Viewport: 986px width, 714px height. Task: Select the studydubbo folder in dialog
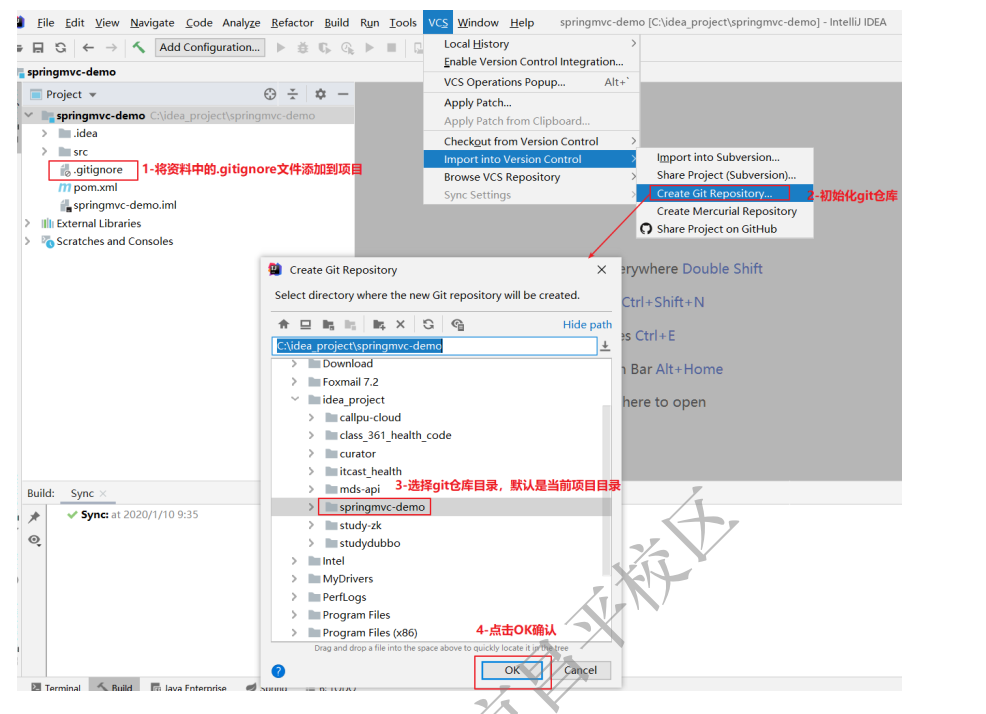coord(363,543)
